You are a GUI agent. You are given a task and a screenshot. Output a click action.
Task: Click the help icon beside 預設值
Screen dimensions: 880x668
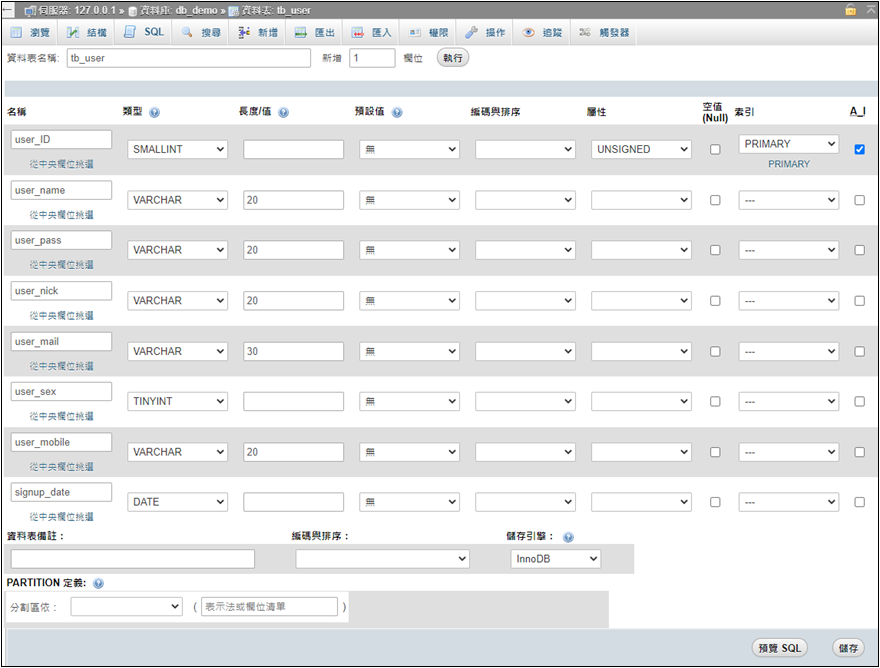click(397, 112)
